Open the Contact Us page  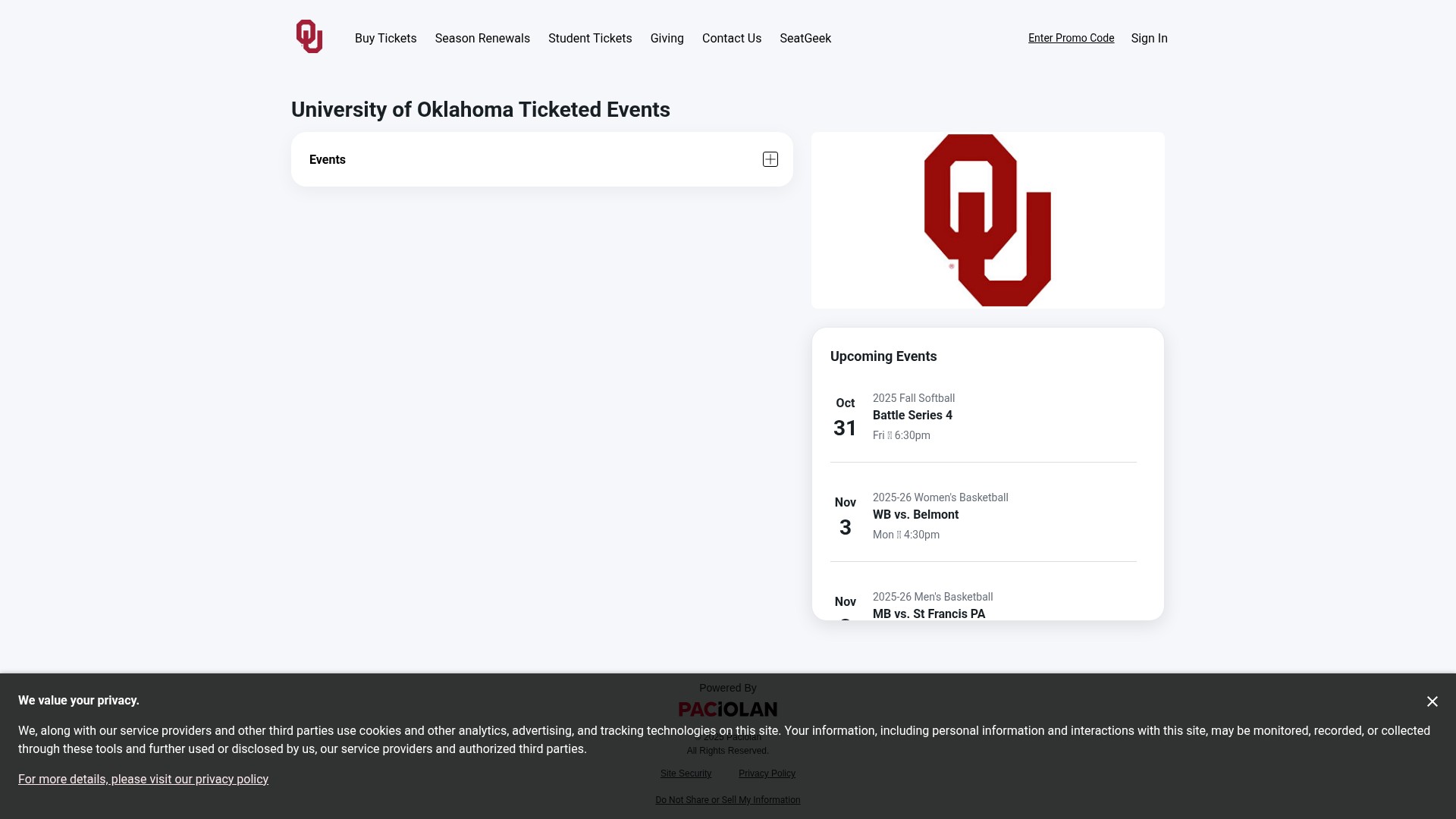pos(732,38)
